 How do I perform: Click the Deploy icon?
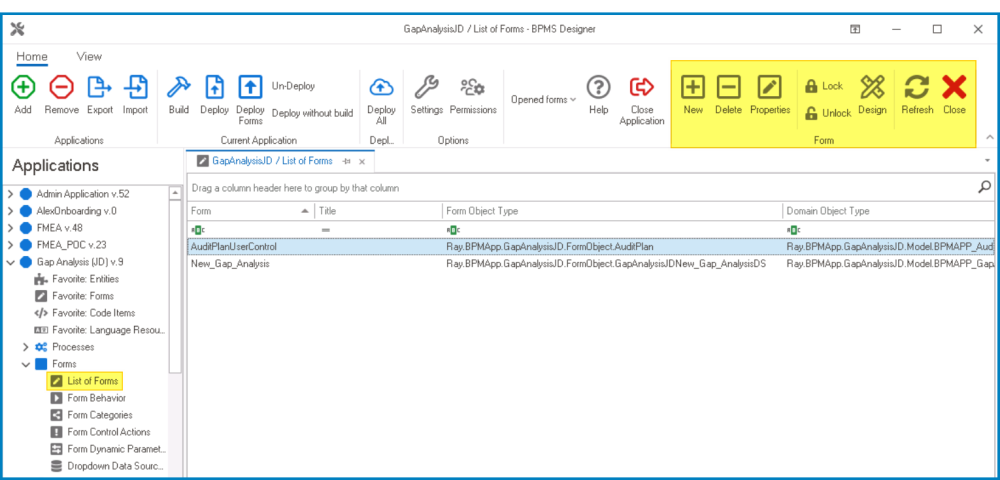click(x=214, y=86)
